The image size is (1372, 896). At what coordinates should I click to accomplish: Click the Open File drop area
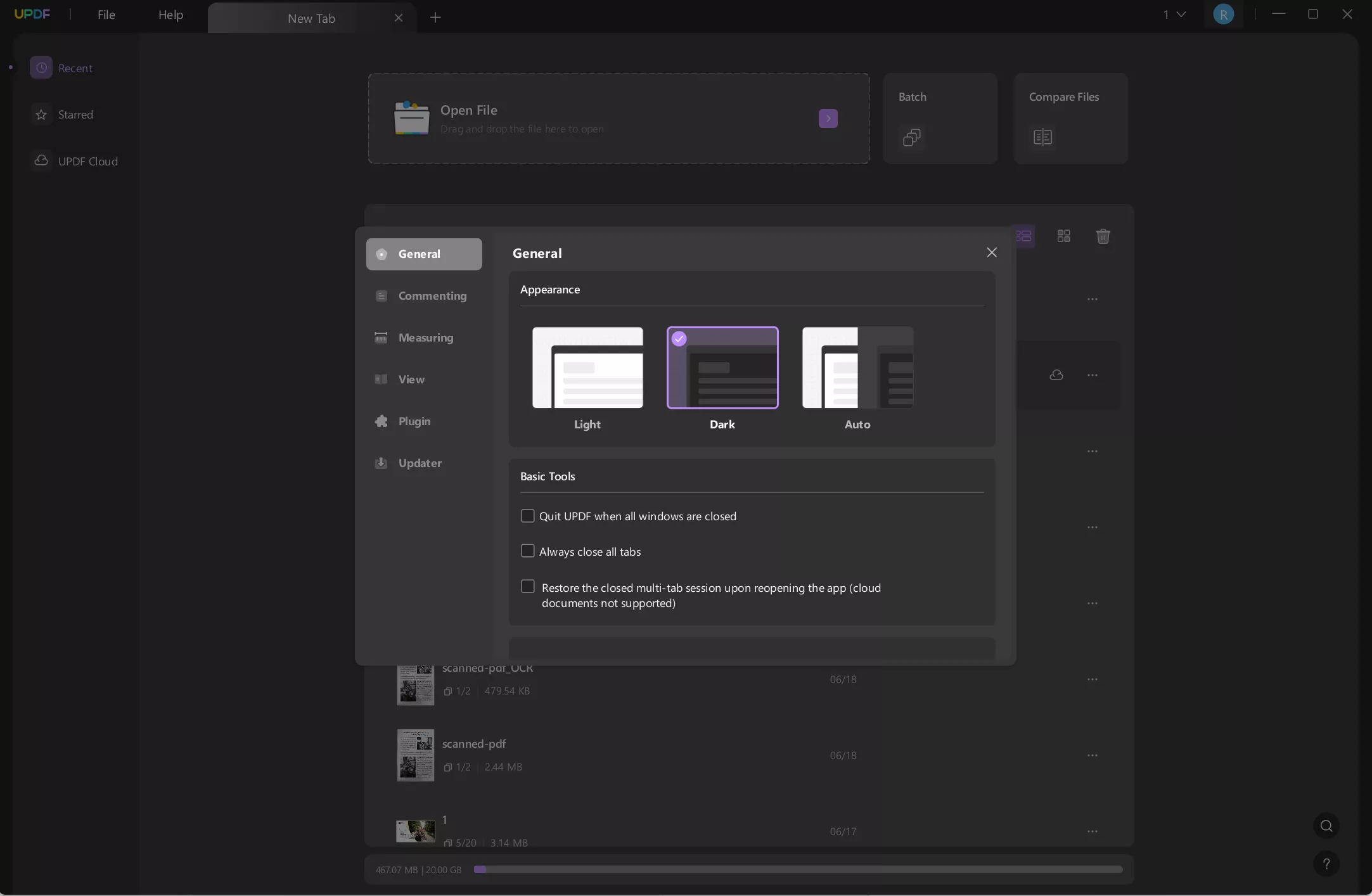(619, 118)
